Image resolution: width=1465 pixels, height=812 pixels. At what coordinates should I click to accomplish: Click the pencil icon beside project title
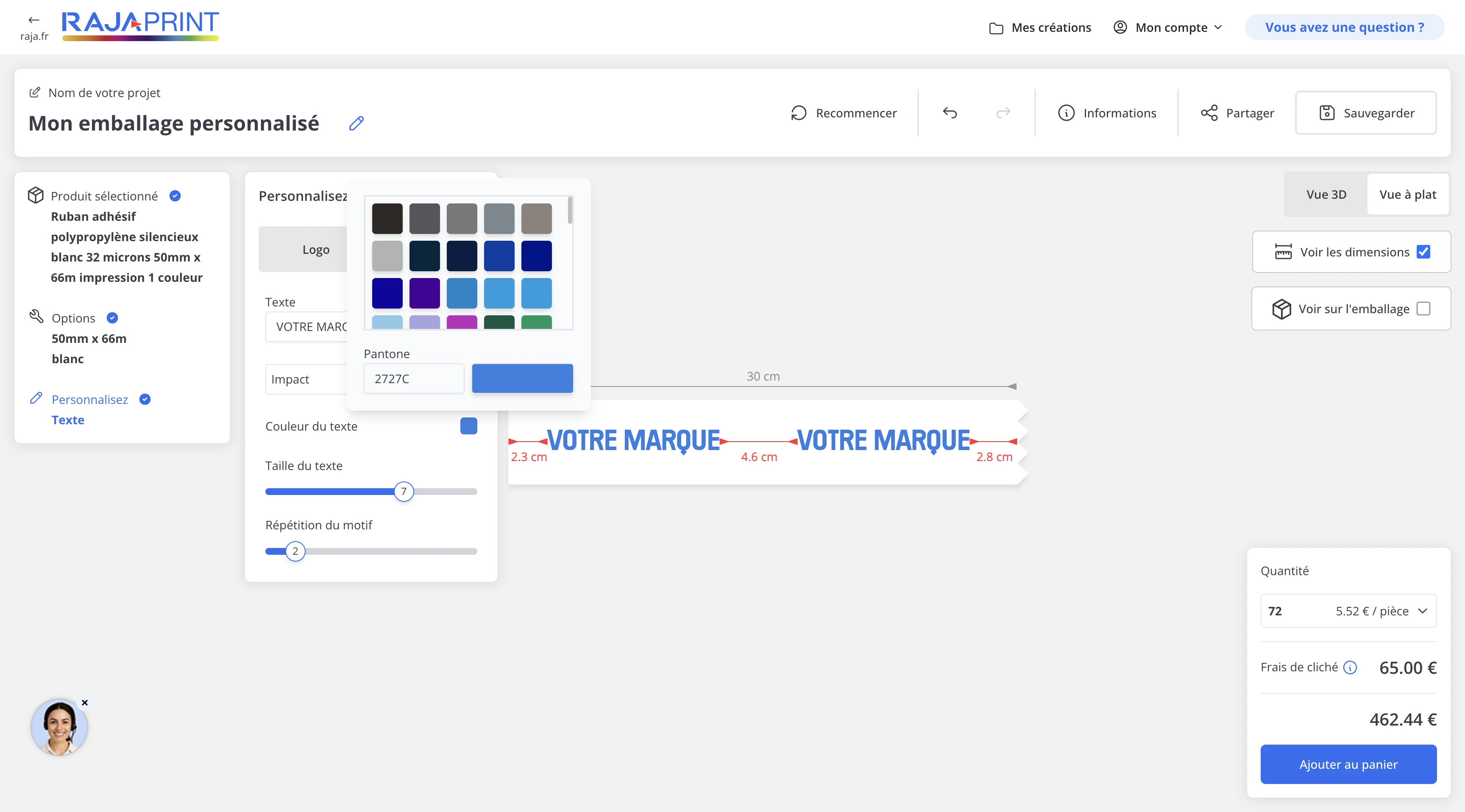click(357, 123)
